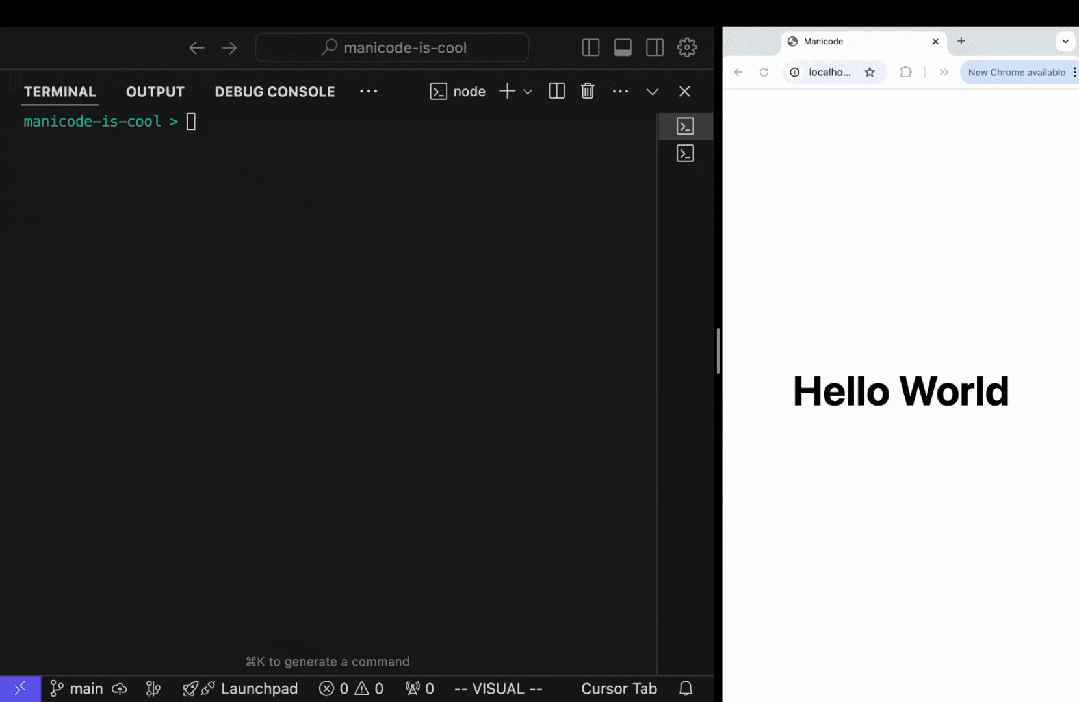Open Launchpad from the status bar

pyautogui.click(x=240, y=689)
